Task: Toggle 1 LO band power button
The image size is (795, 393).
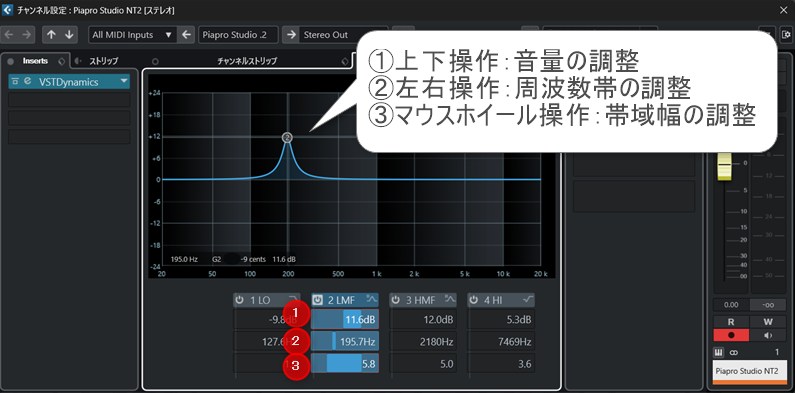Action: (x=239, y=300)
